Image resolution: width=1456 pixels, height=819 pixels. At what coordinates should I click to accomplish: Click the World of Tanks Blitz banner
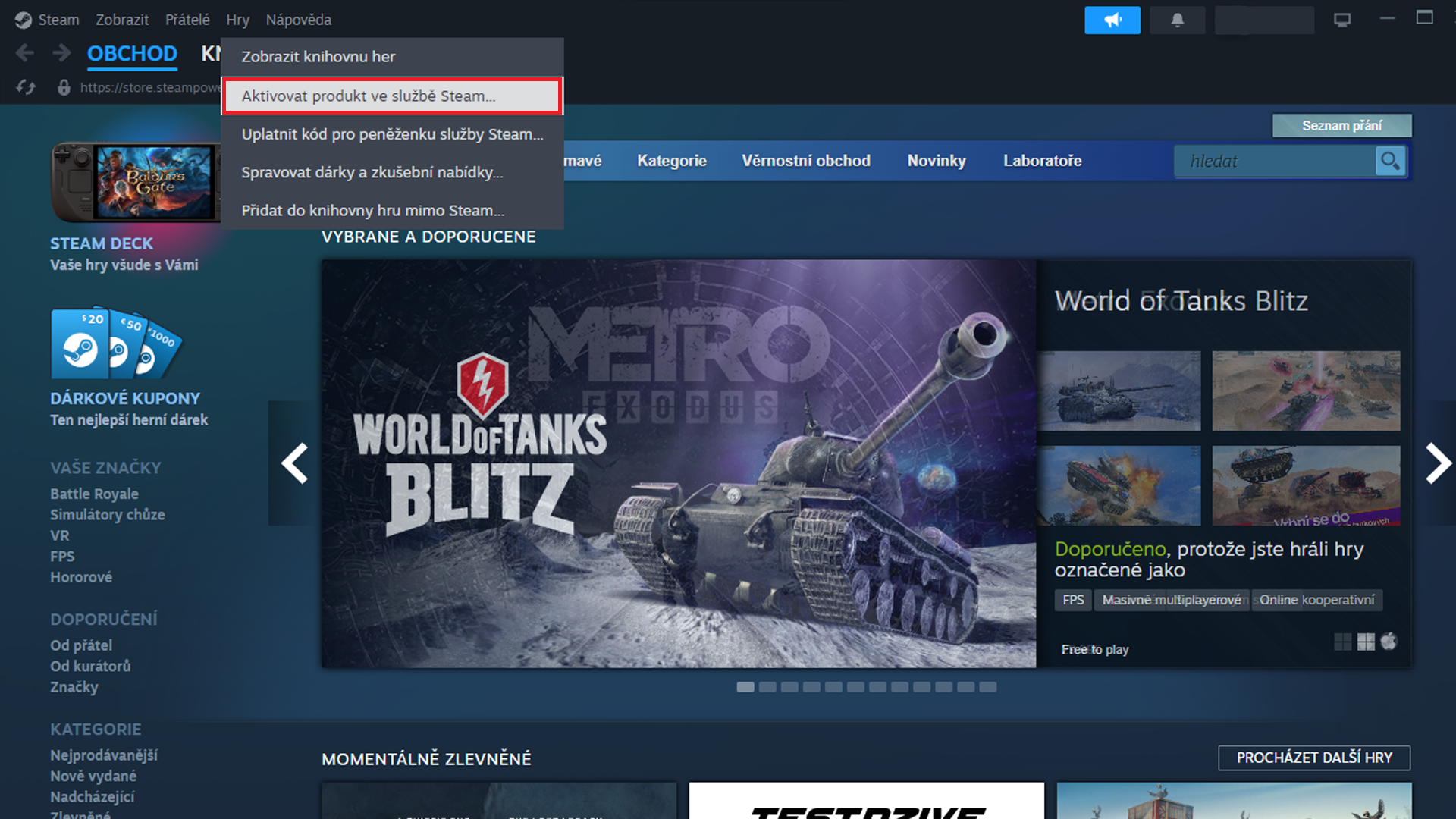point(679,464)
